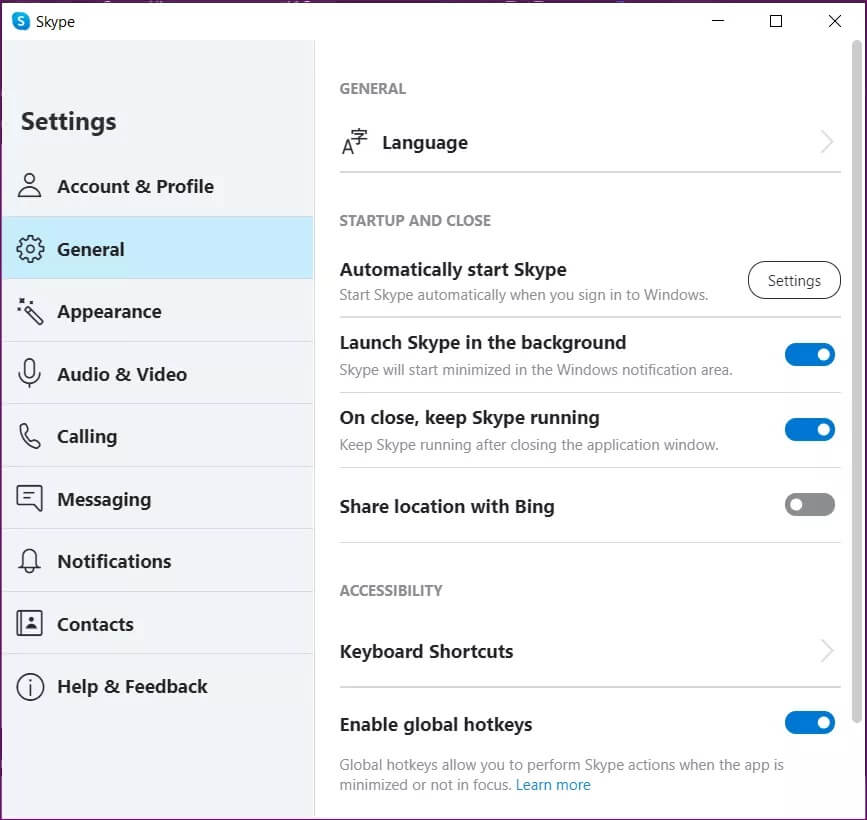Click the ACCESSIBILITY section header
The image size is (867, 820).
pyautogui.click(x=391, y=591)
